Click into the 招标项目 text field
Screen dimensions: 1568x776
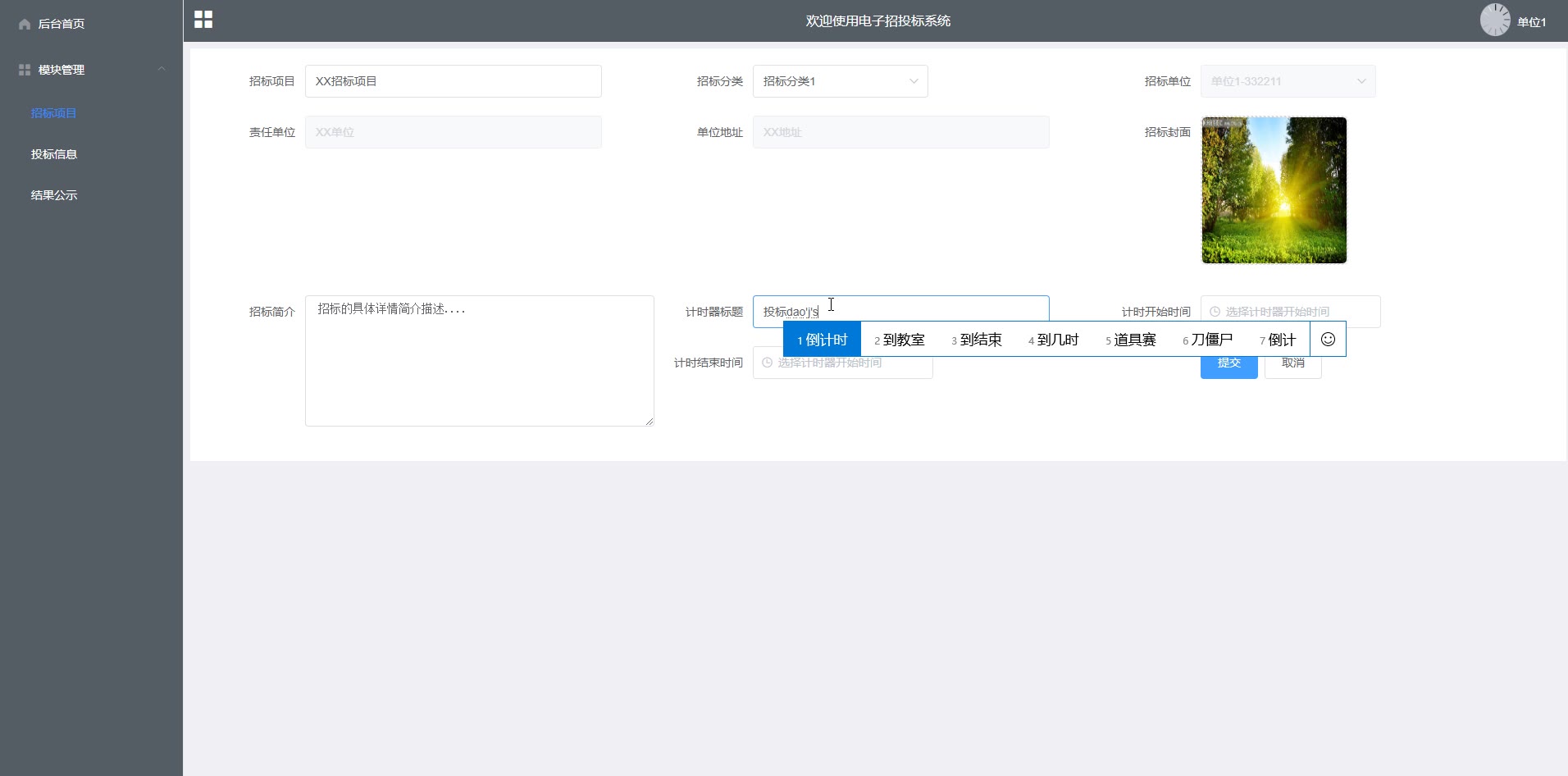click(453, 81)
